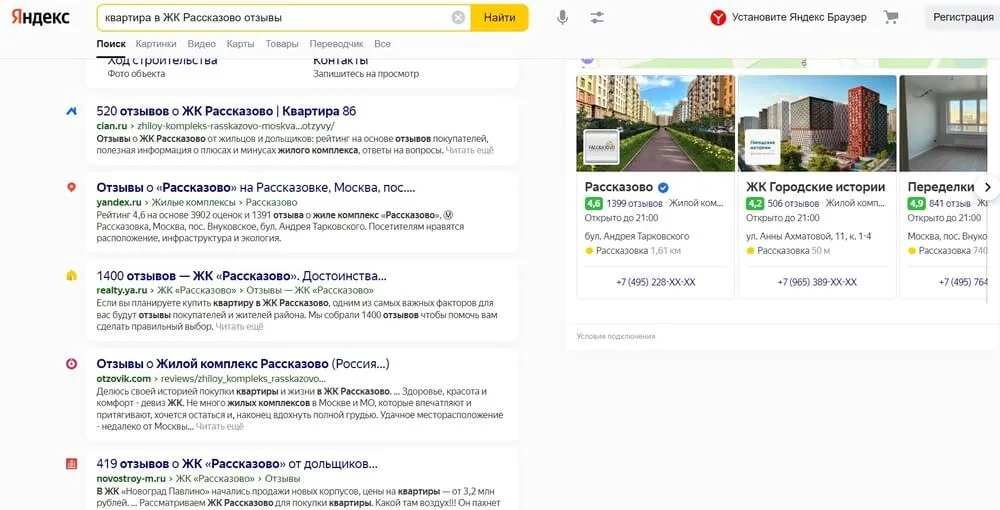Select the Поиск tab
Screen dimensions: 1000x510
tap(111, 44)
